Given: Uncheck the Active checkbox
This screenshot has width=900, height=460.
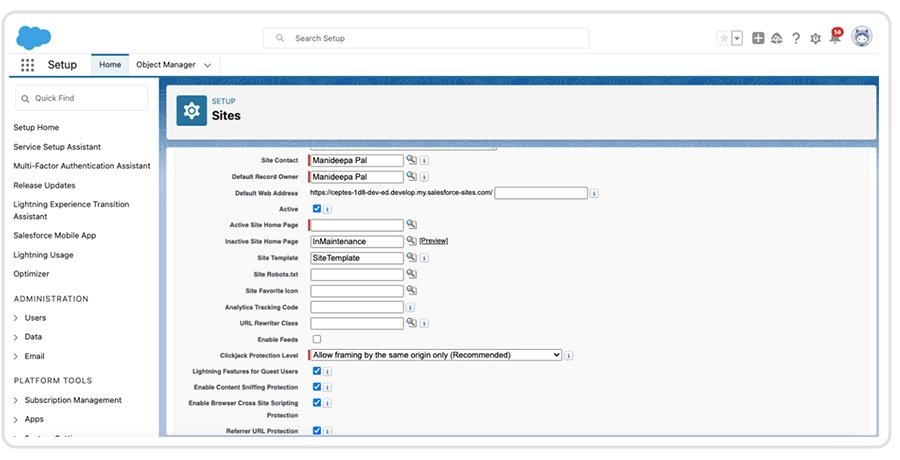Looking at the screenshot, I should pos(317,208).
